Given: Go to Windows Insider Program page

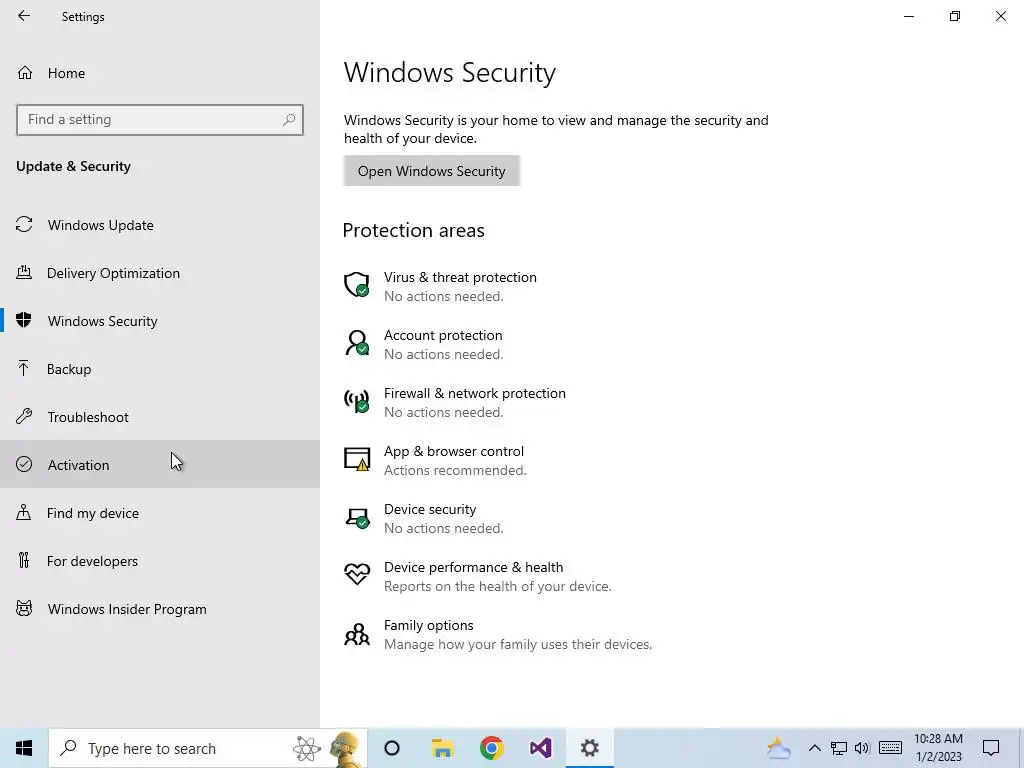Looking at the screenshot, I should pos(160,609).
